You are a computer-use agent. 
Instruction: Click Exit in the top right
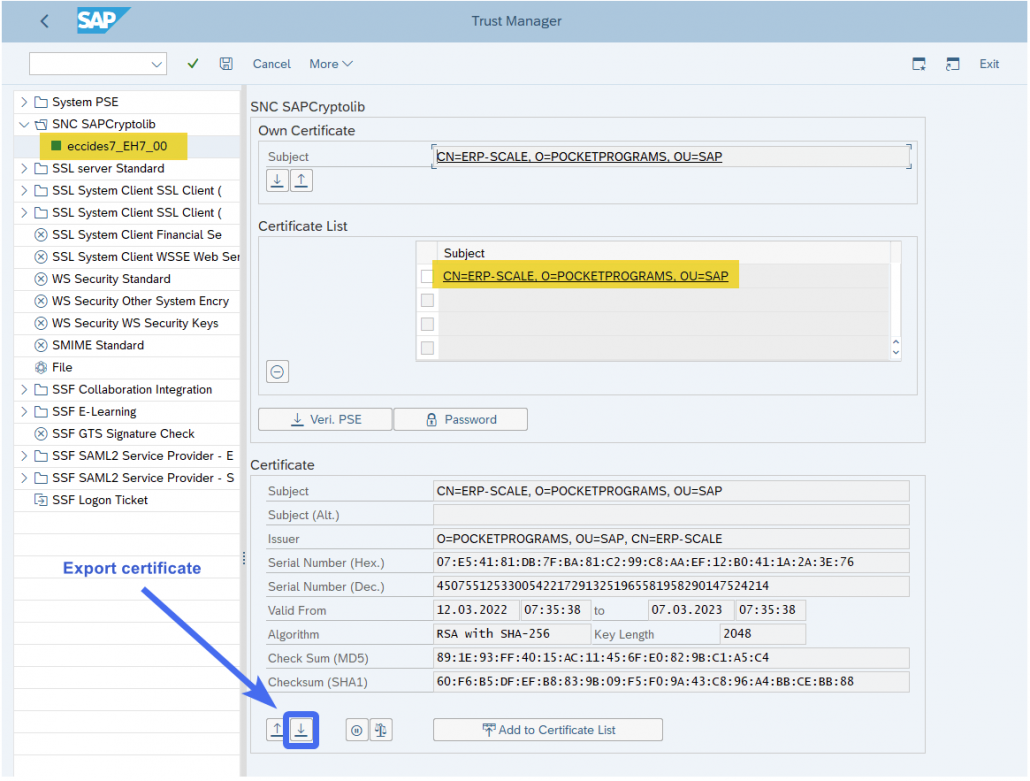pyautogui.click(x=988, y=63)
